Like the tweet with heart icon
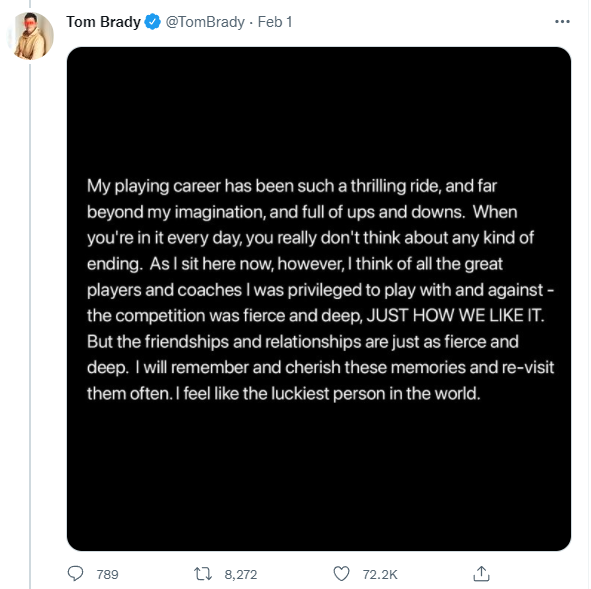Screen dimensions: 591x589 (x=341, y=574)
